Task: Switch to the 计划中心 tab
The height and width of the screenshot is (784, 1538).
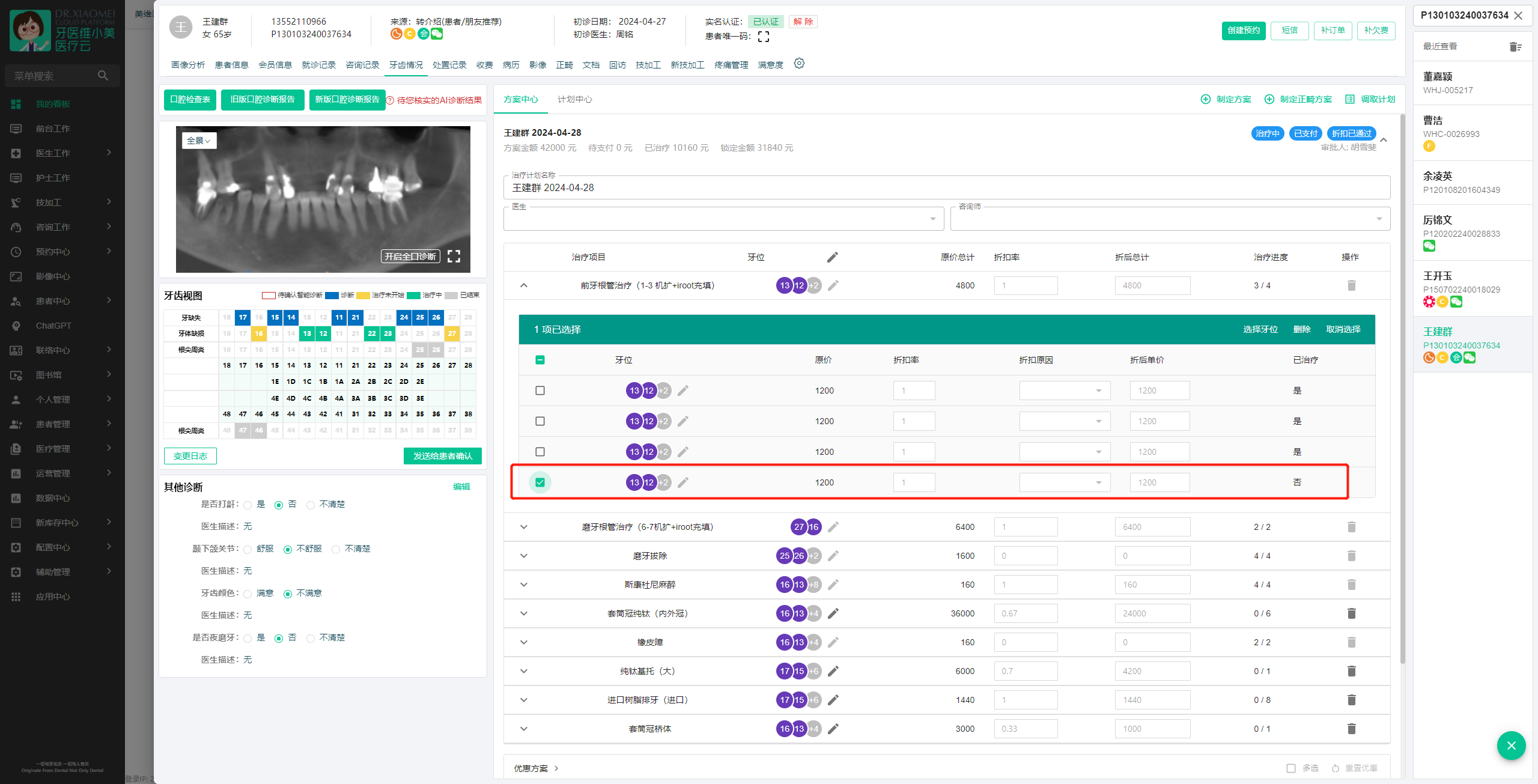Action: pyautogui.click(x=574, y=100)
